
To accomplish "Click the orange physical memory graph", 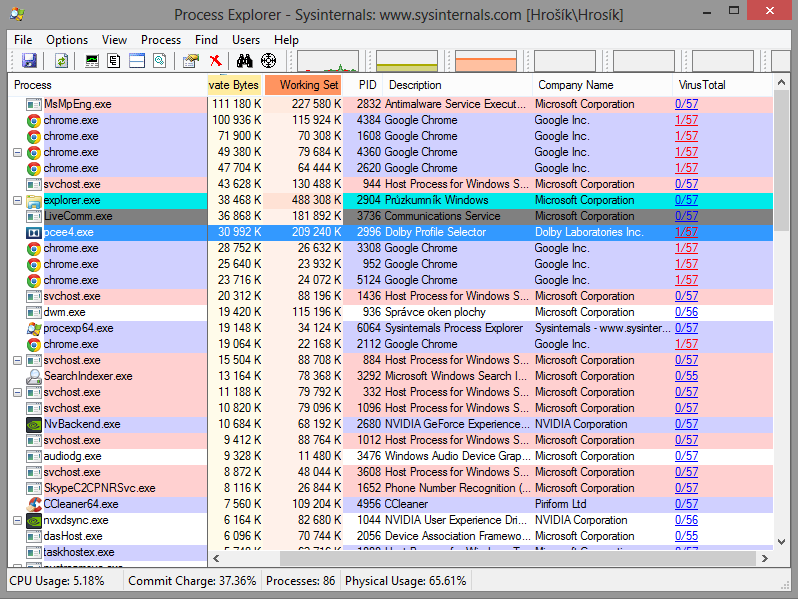I will 486,61.
